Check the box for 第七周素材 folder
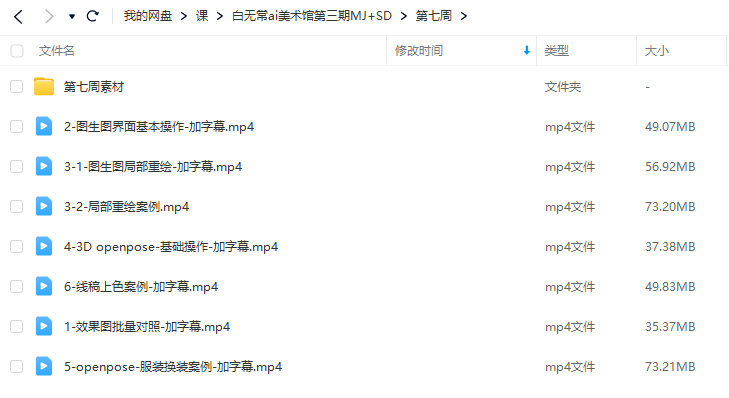Image resolution: width=729 pixels, height=398 pixels. tap(17, 86)
